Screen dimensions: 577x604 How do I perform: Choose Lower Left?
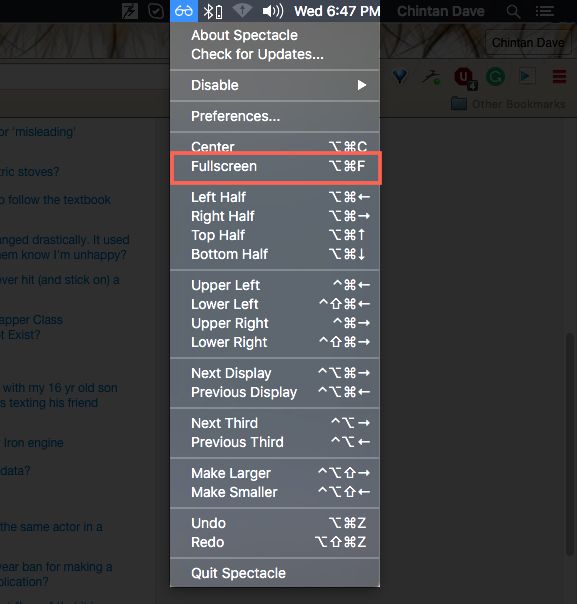pos(275,304)
